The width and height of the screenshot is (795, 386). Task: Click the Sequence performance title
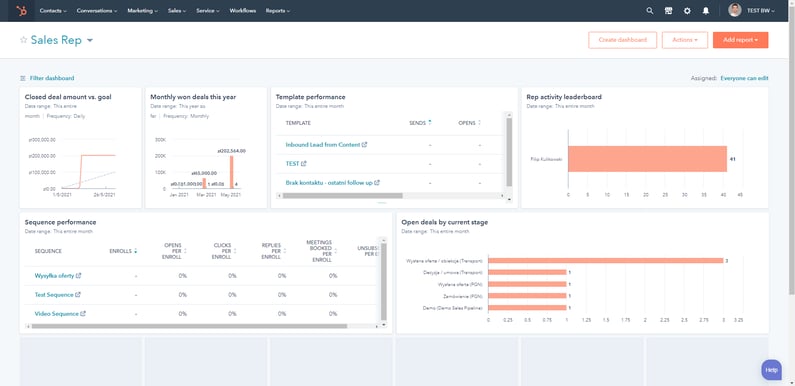tap(60, 222)
